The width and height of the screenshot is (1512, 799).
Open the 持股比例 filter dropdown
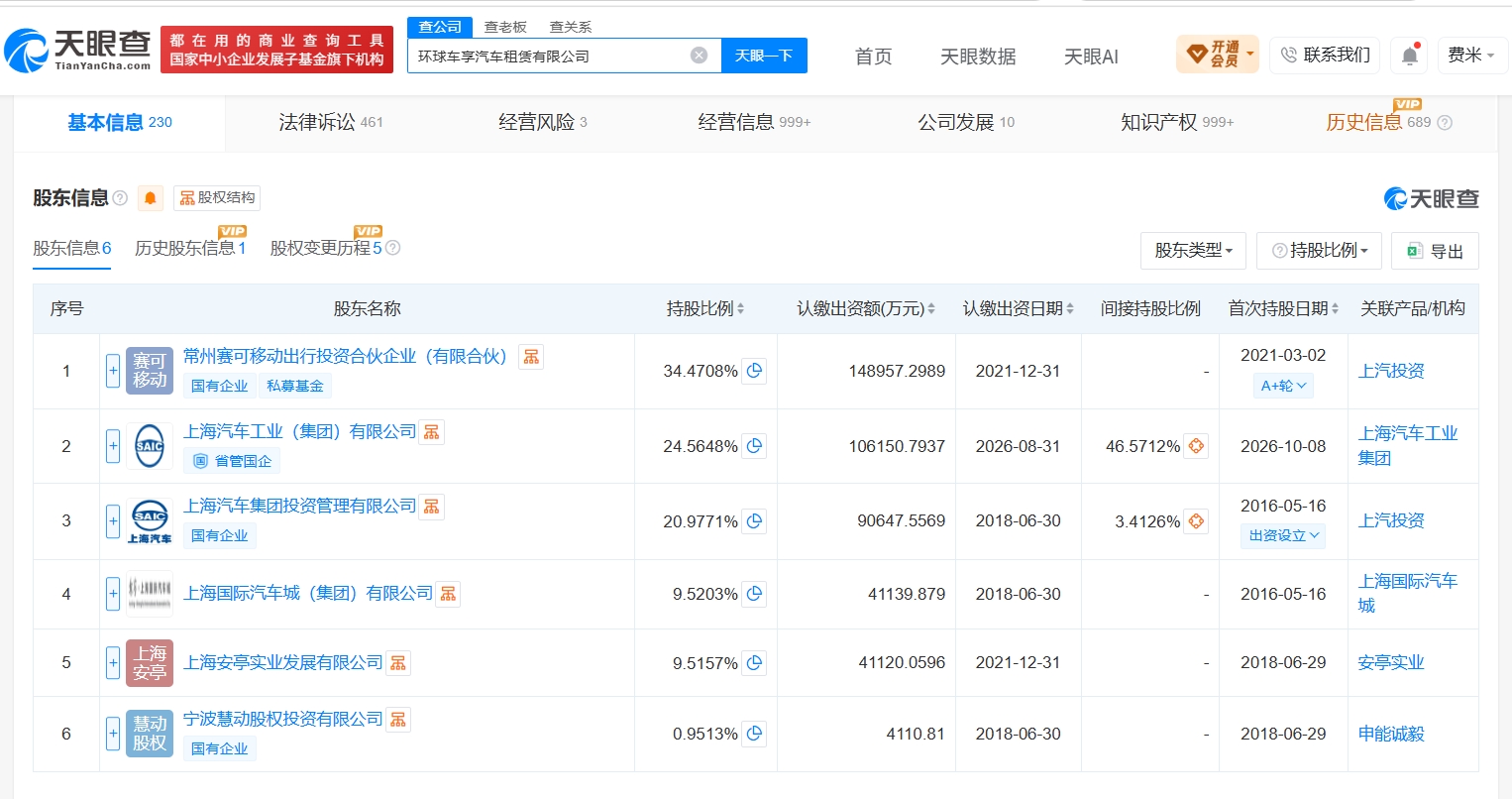click(1319, 251)
